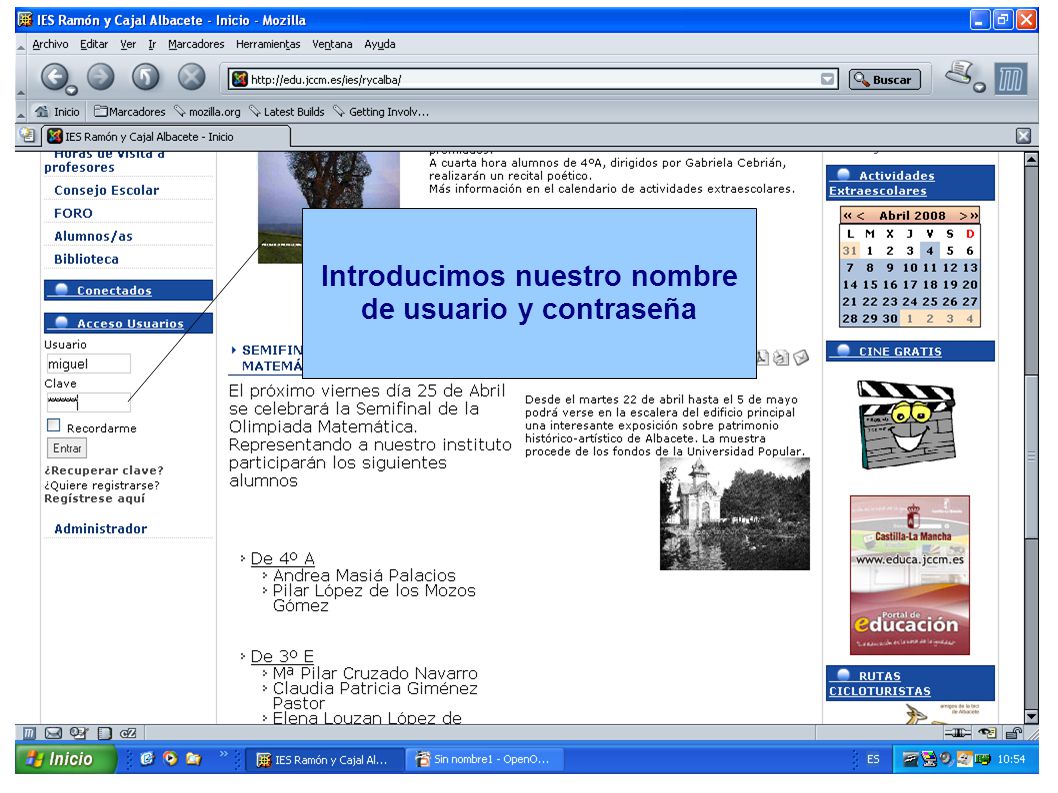Click the Portal de educación banner
The image size is (1058, 793).
[910, 575]
